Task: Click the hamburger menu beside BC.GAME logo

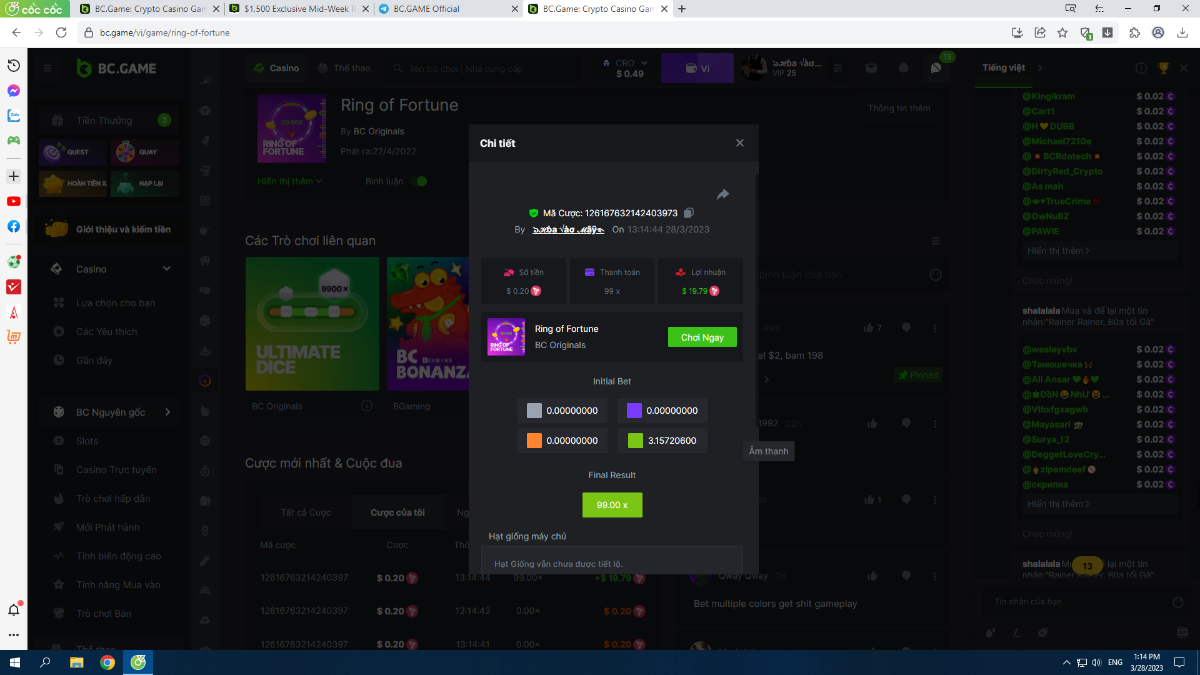Action: (x=47, y=68)
